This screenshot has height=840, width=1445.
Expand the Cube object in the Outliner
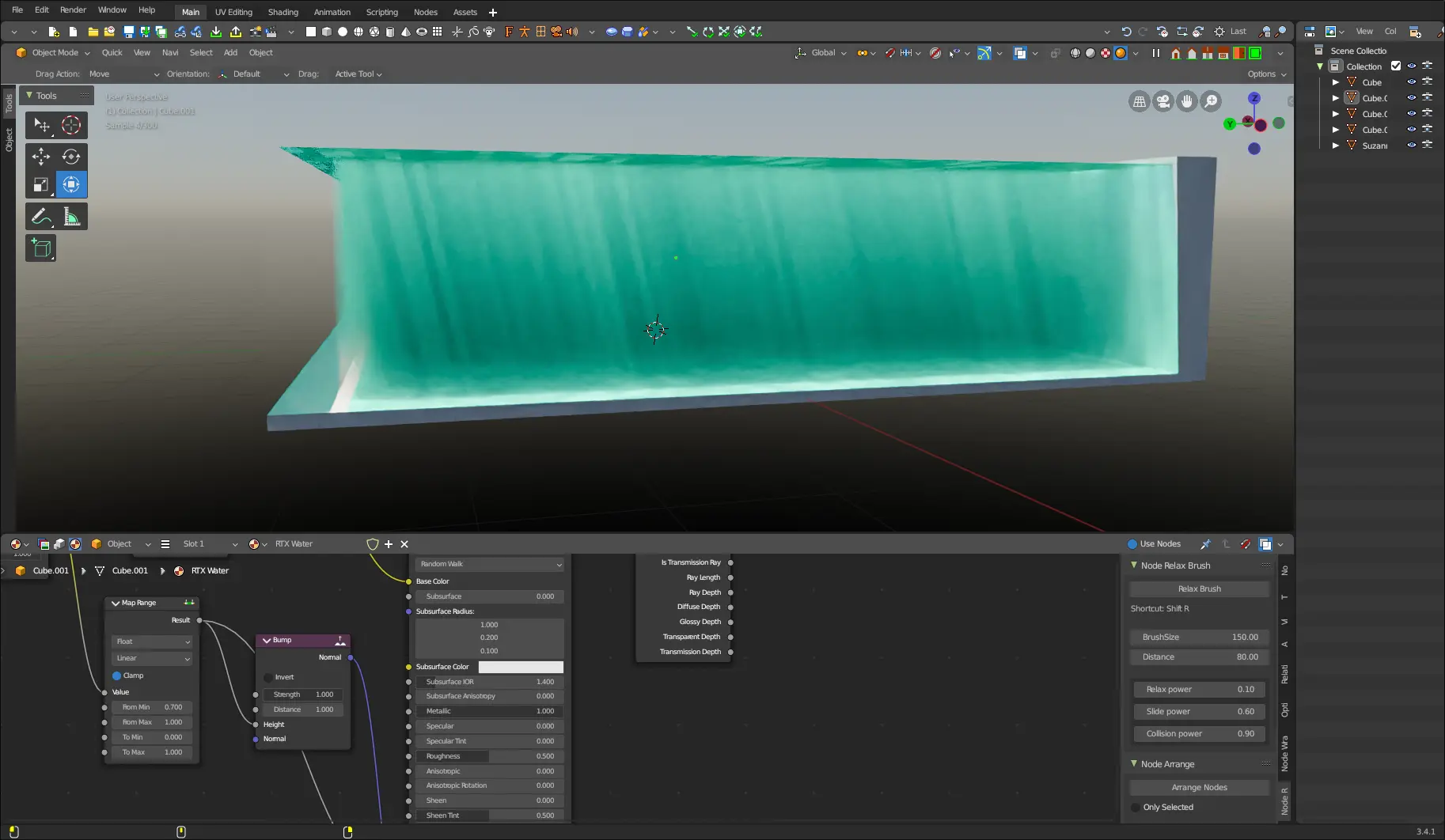click(x=1336, y=81)
